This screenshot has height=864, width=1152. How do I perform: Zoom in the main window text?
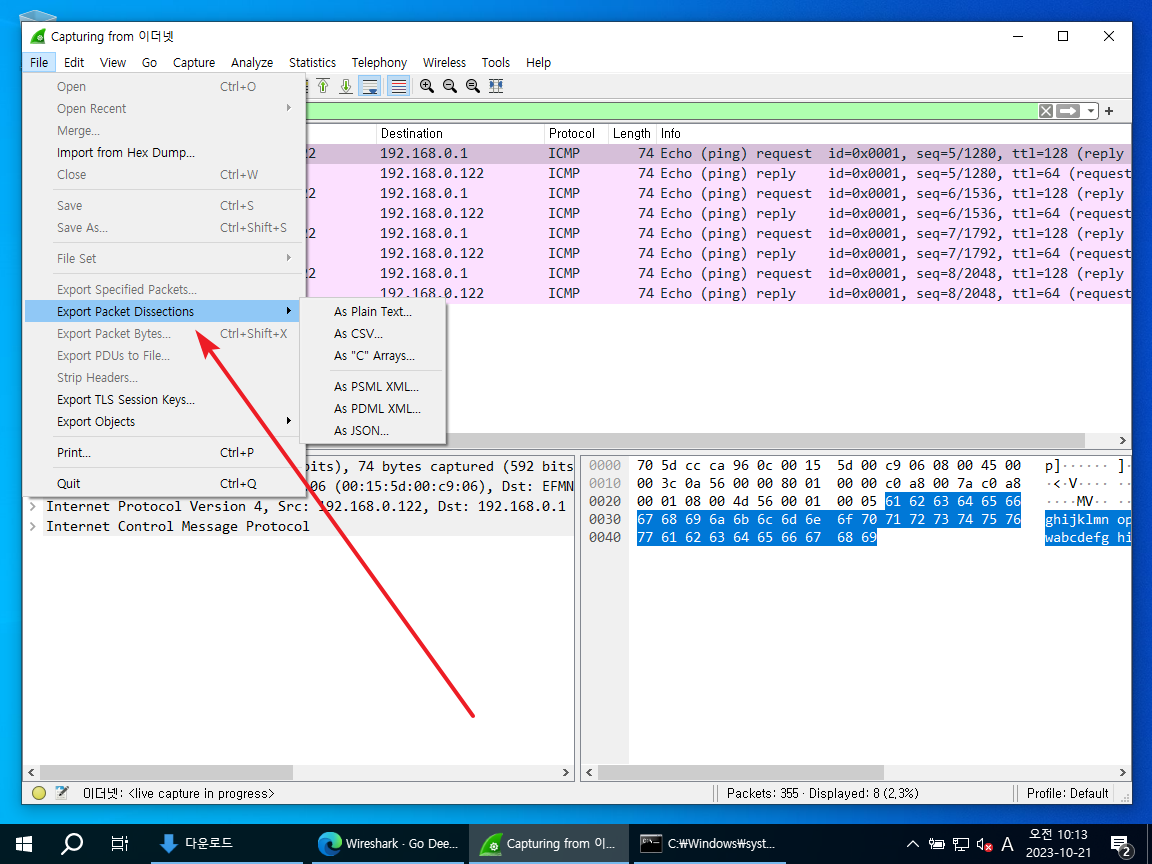pos(426,86)
